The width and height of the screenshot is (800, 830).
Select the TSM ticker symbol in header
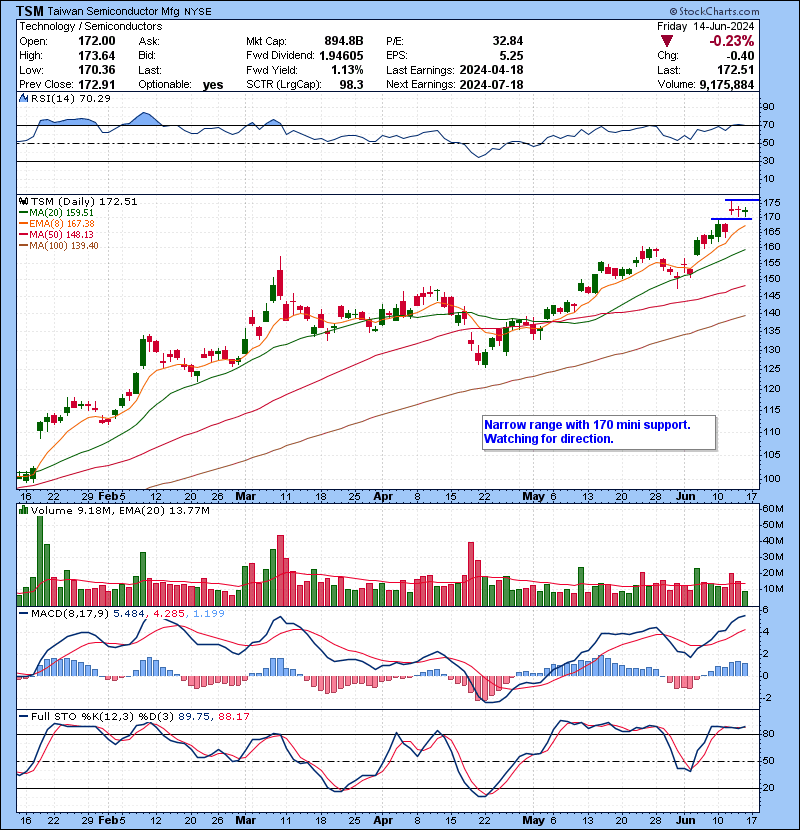click(x=30, y=10)
